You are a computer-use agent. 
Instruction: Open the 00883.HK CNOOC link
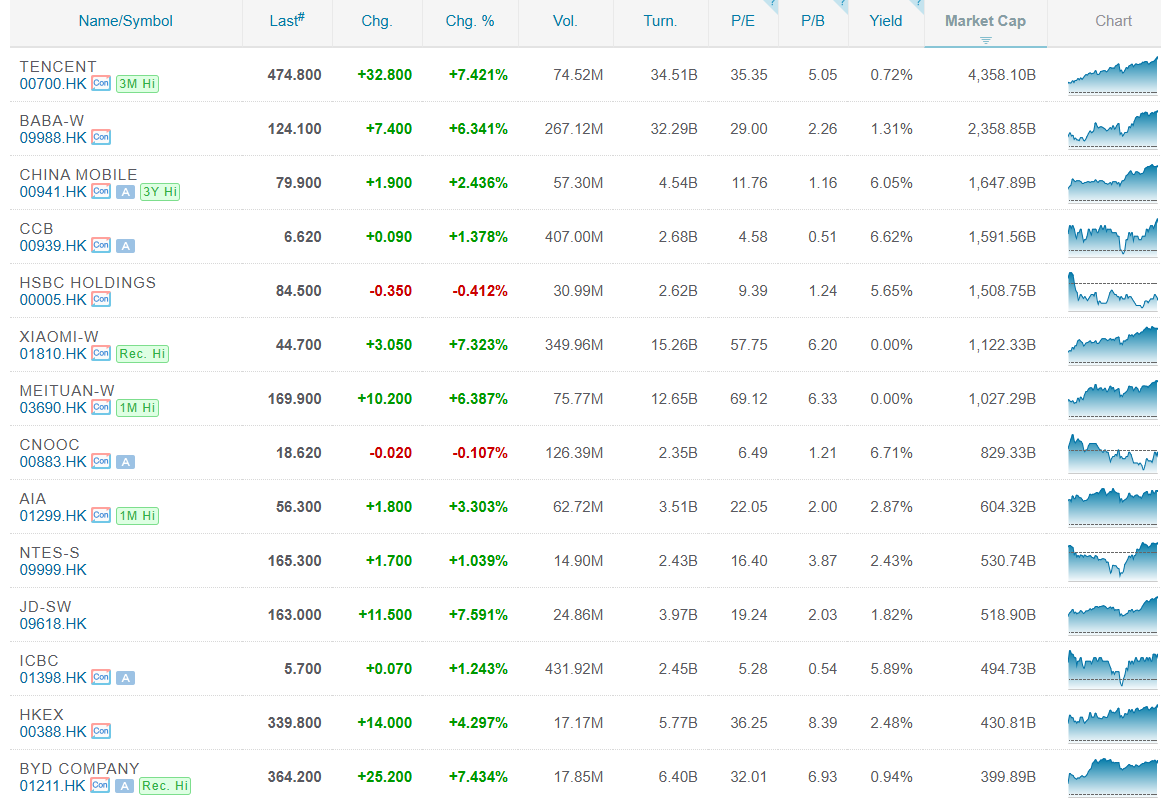click(x=53, y=462)
